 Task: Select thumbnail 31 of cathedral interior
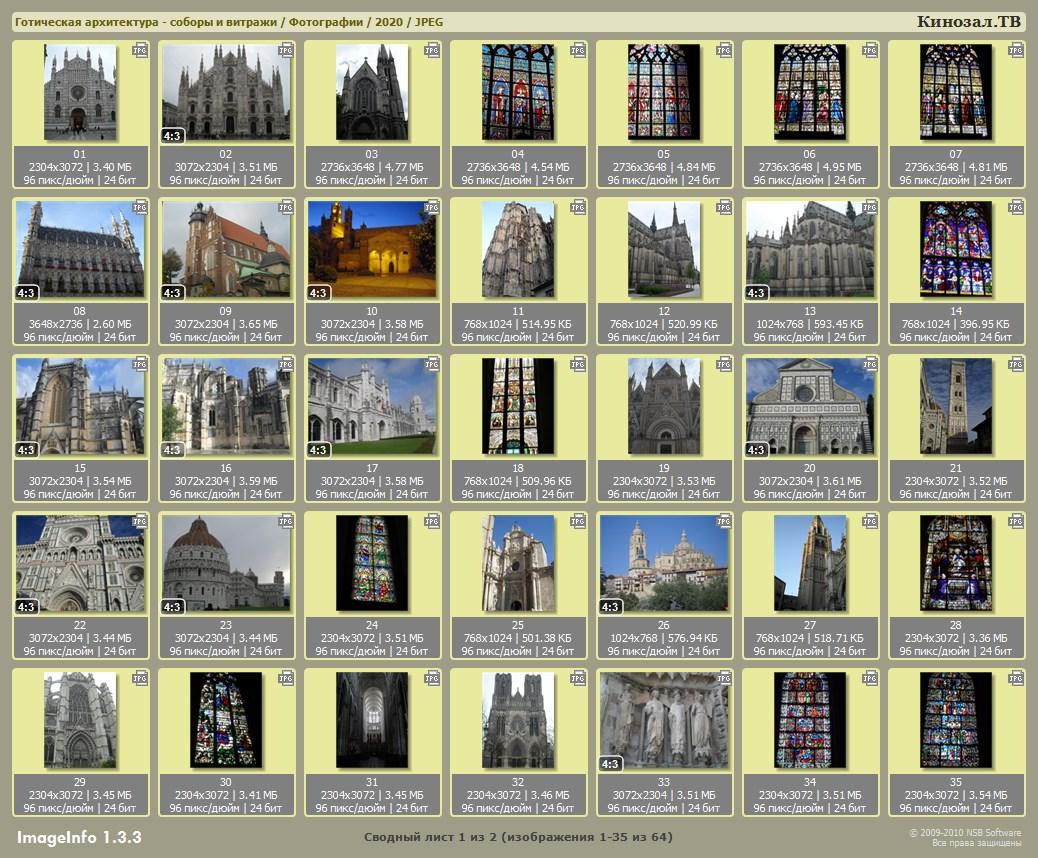(x=372, y=720)
